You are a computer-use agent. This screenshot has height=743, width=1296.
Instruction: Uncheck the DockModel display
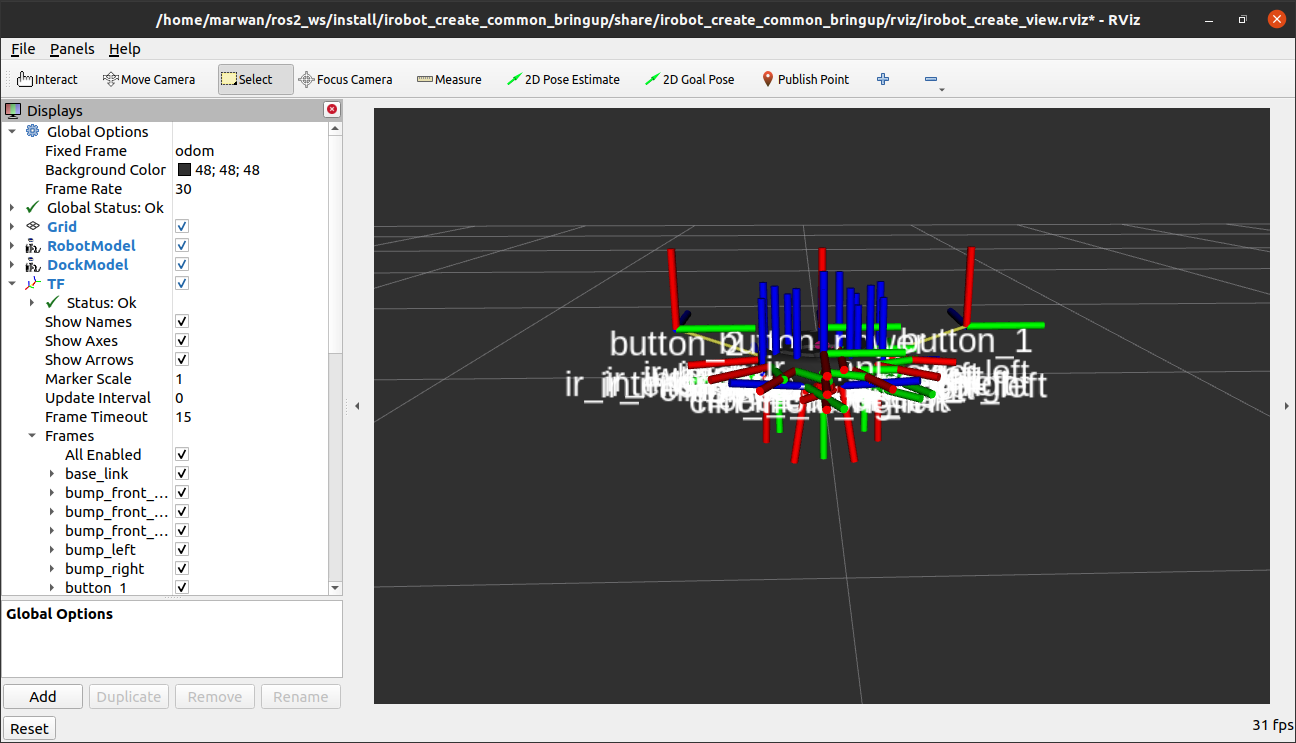182,264
